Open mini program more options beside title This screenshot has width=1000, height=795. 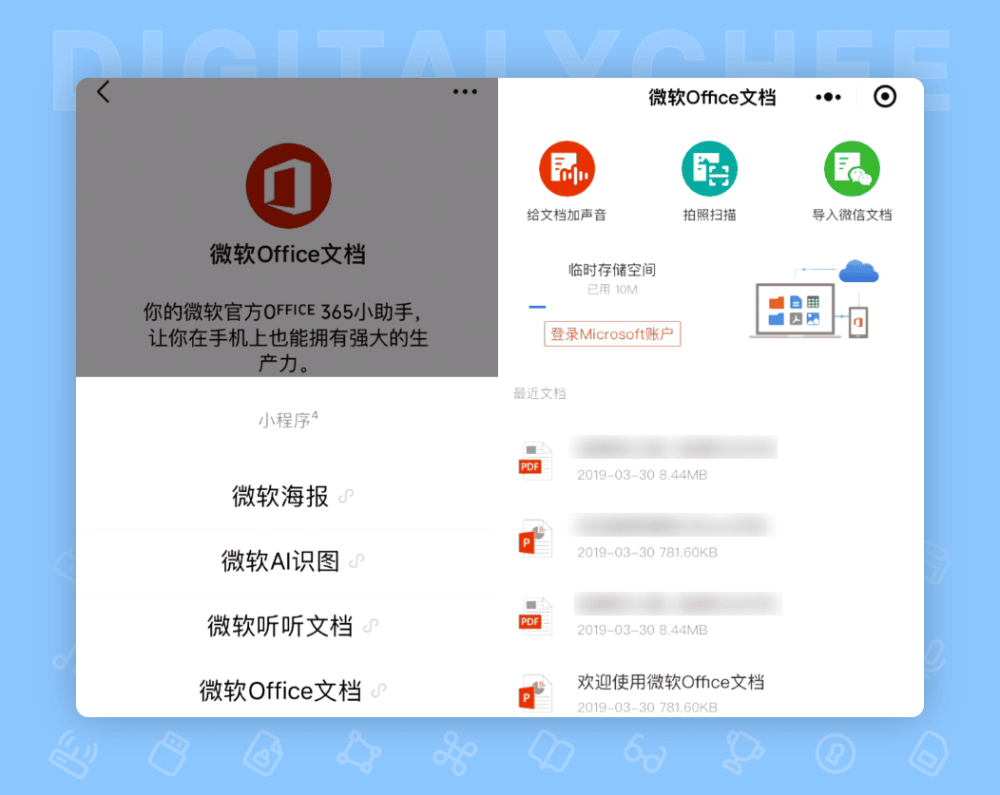tap(828, 97)
